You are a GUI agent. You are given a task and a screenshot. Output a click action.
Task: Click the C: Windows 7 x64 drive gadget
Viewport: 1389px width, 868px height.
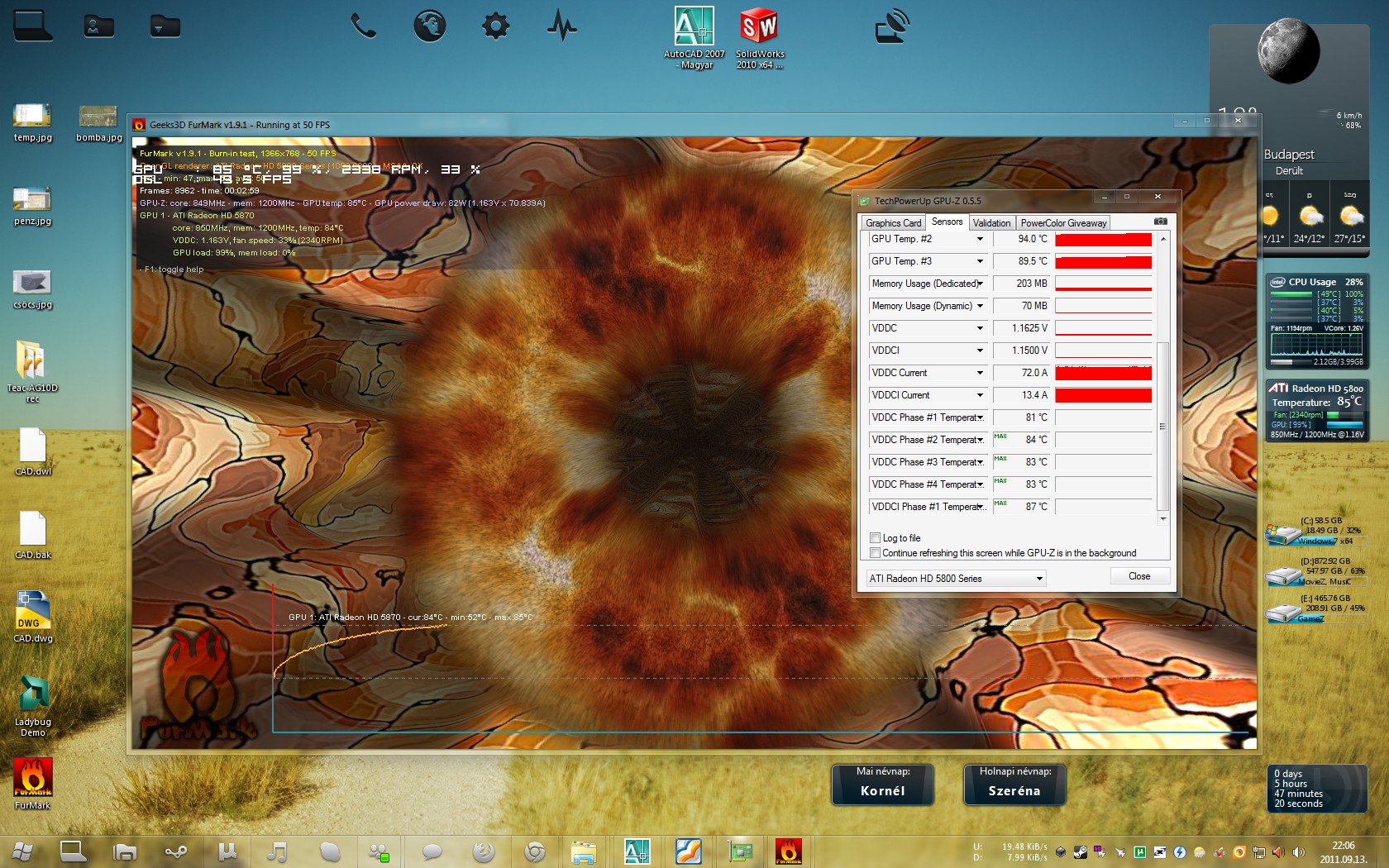[1315, 531]
